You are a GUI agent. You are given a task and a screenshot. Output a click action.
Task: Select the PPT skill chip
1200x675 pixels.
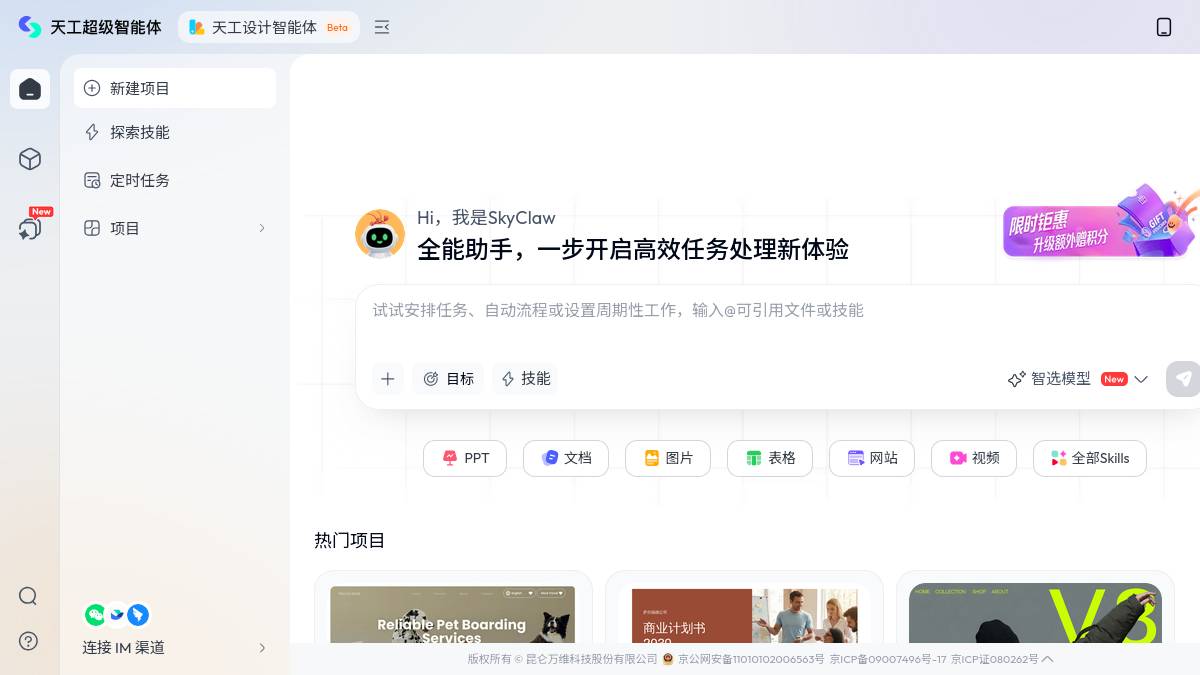click(x=465, y=458)
